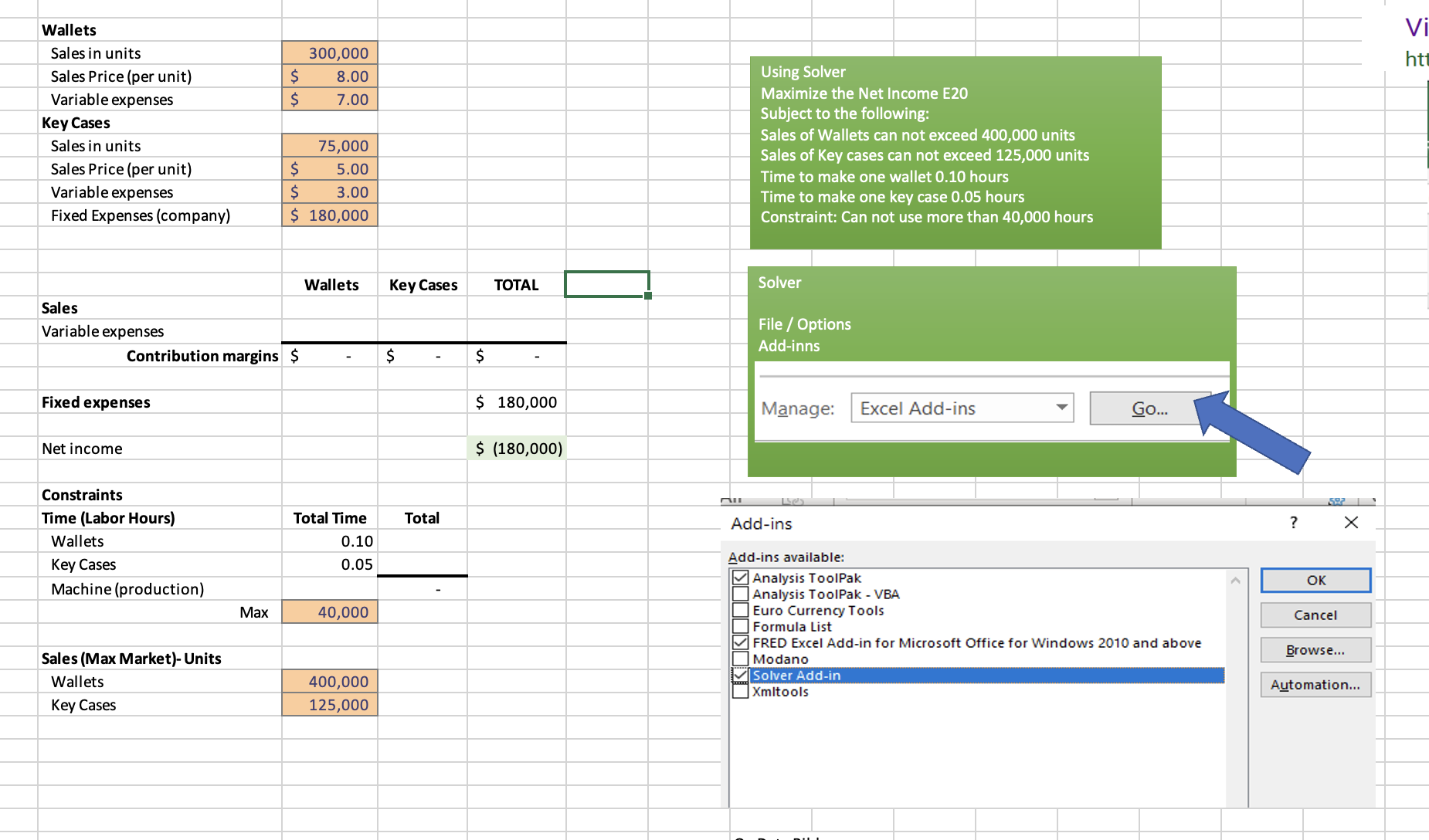Click the help question mark icon

coord(1293,523)
